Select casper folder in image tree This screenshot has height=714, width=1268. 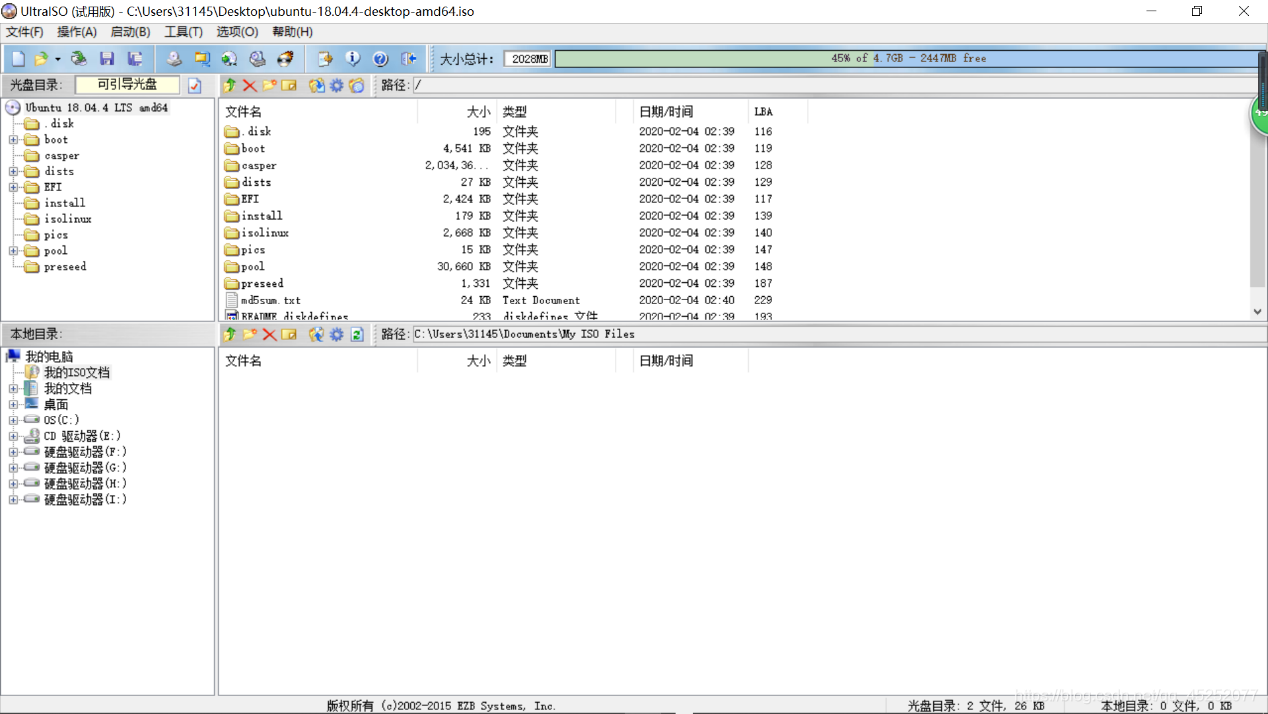(x=61, y=156)
